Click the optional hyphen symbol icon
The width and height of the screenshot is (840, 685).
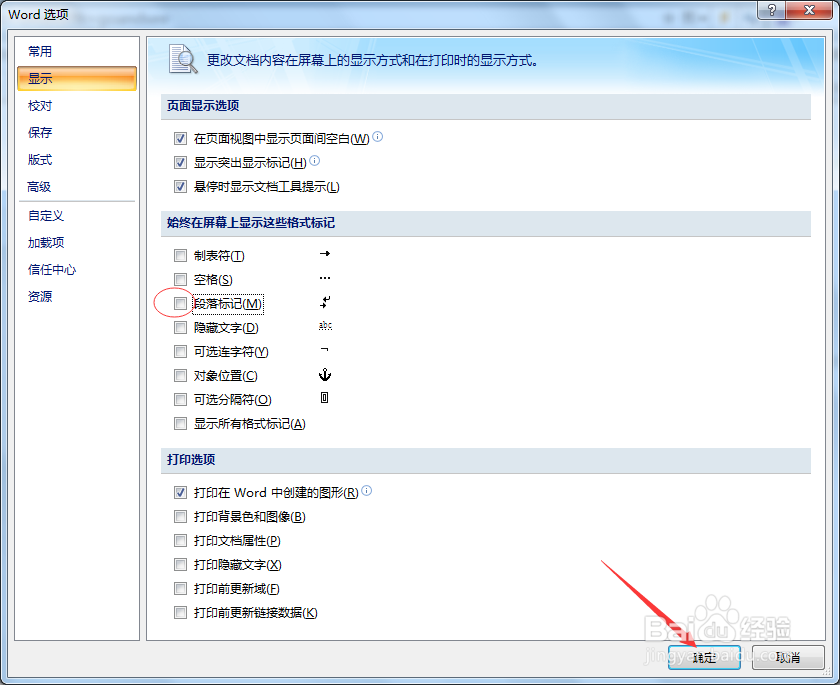325,349
